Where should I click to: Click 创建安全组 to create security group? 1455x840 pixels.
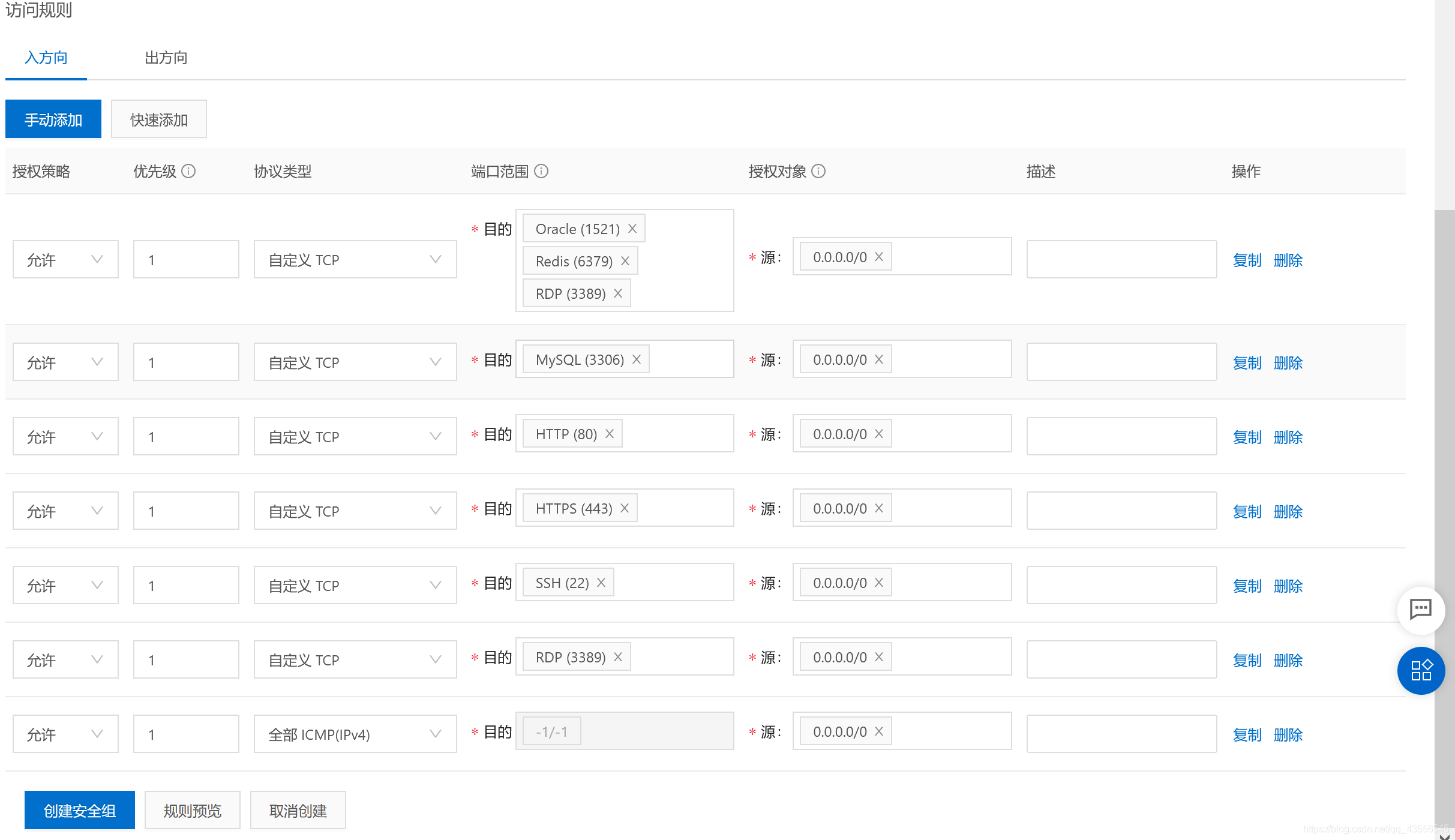pos(80,811)
